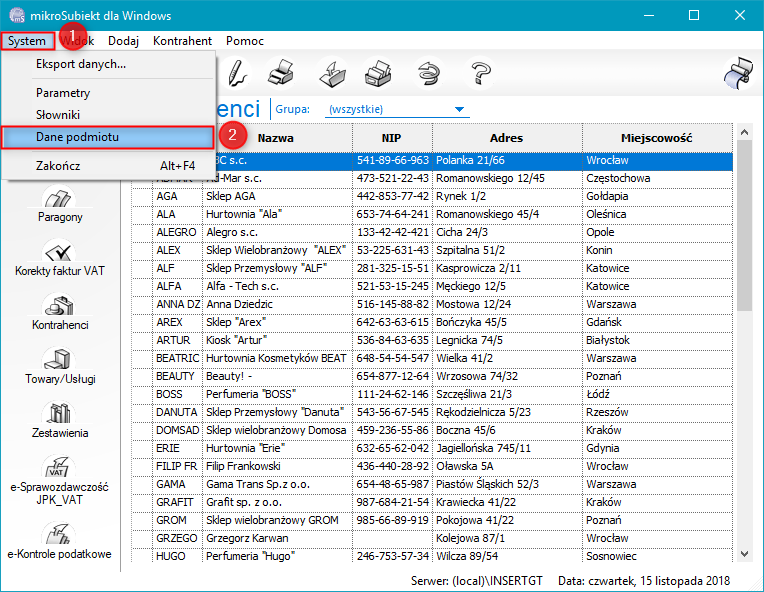764x592 pixels.
Task: Expand the Grupa dropdown list
Action: pyautogui.click(x=460, y=109)
